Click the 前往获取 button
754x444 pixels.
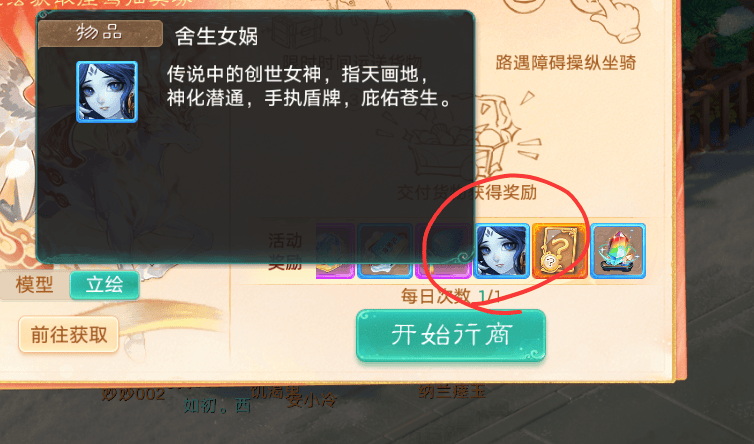(69, 334)
